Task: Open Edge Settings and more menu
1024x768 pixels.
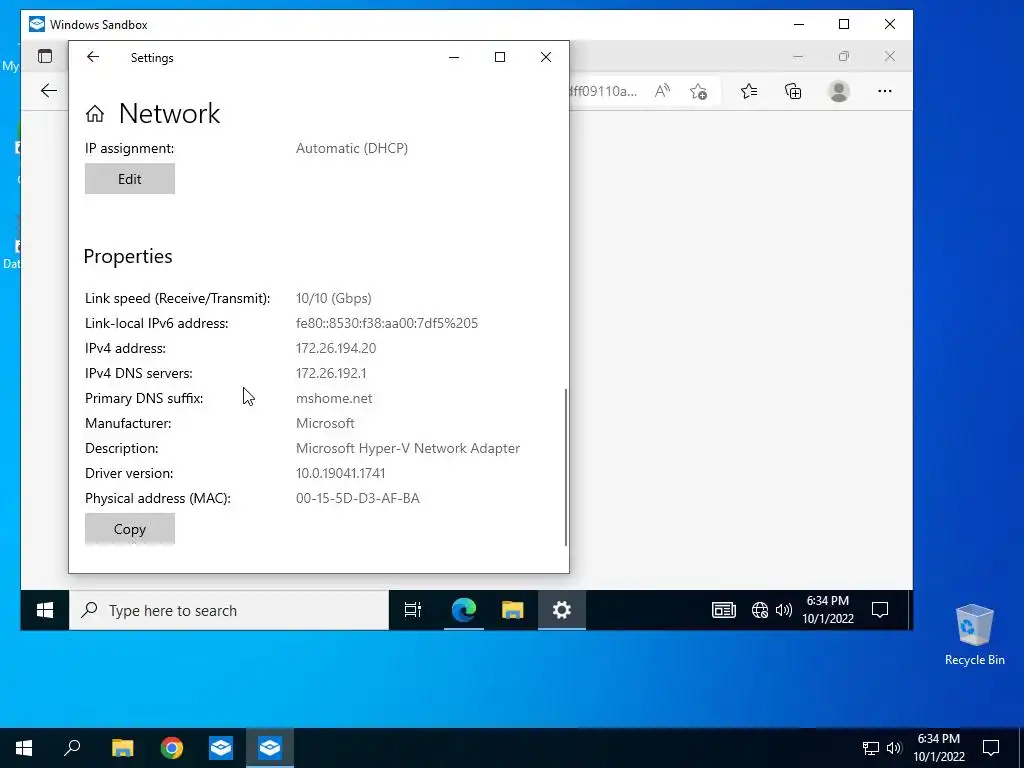Action: [x=885, y=91]
